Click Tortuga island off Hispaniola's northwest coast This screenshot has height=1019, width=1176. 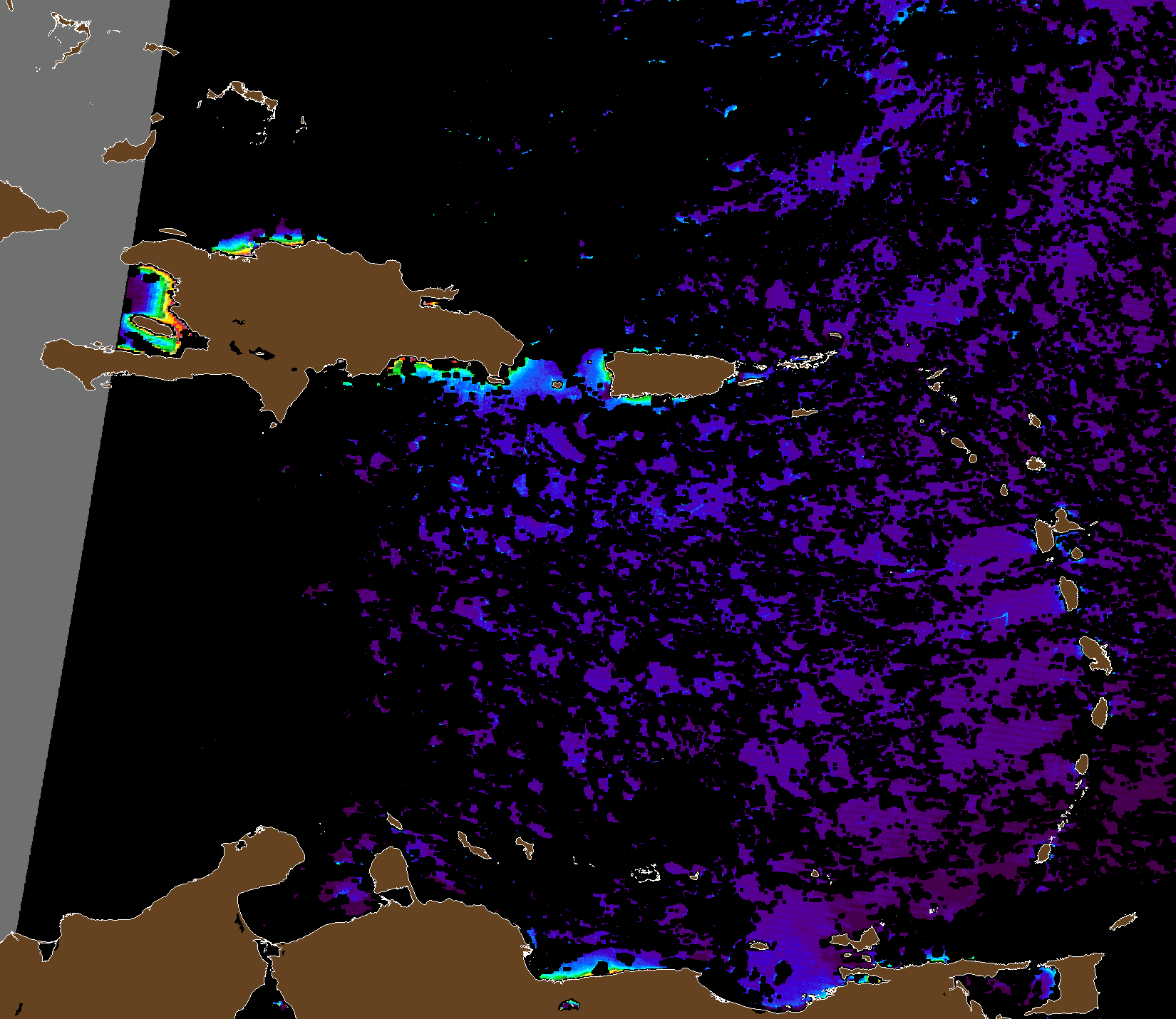[172, 232]
